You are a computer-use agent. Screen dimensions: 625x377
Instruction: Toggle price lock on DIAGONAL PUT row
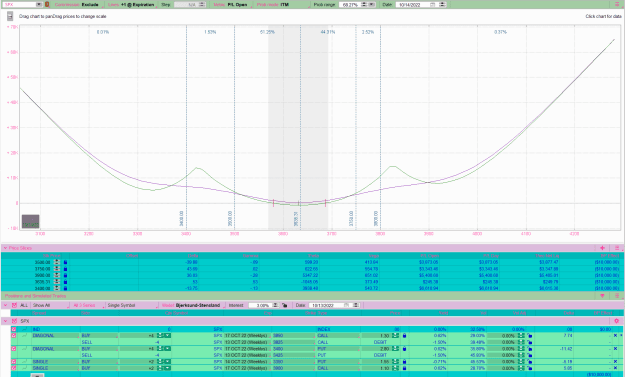tap(404, 349)
